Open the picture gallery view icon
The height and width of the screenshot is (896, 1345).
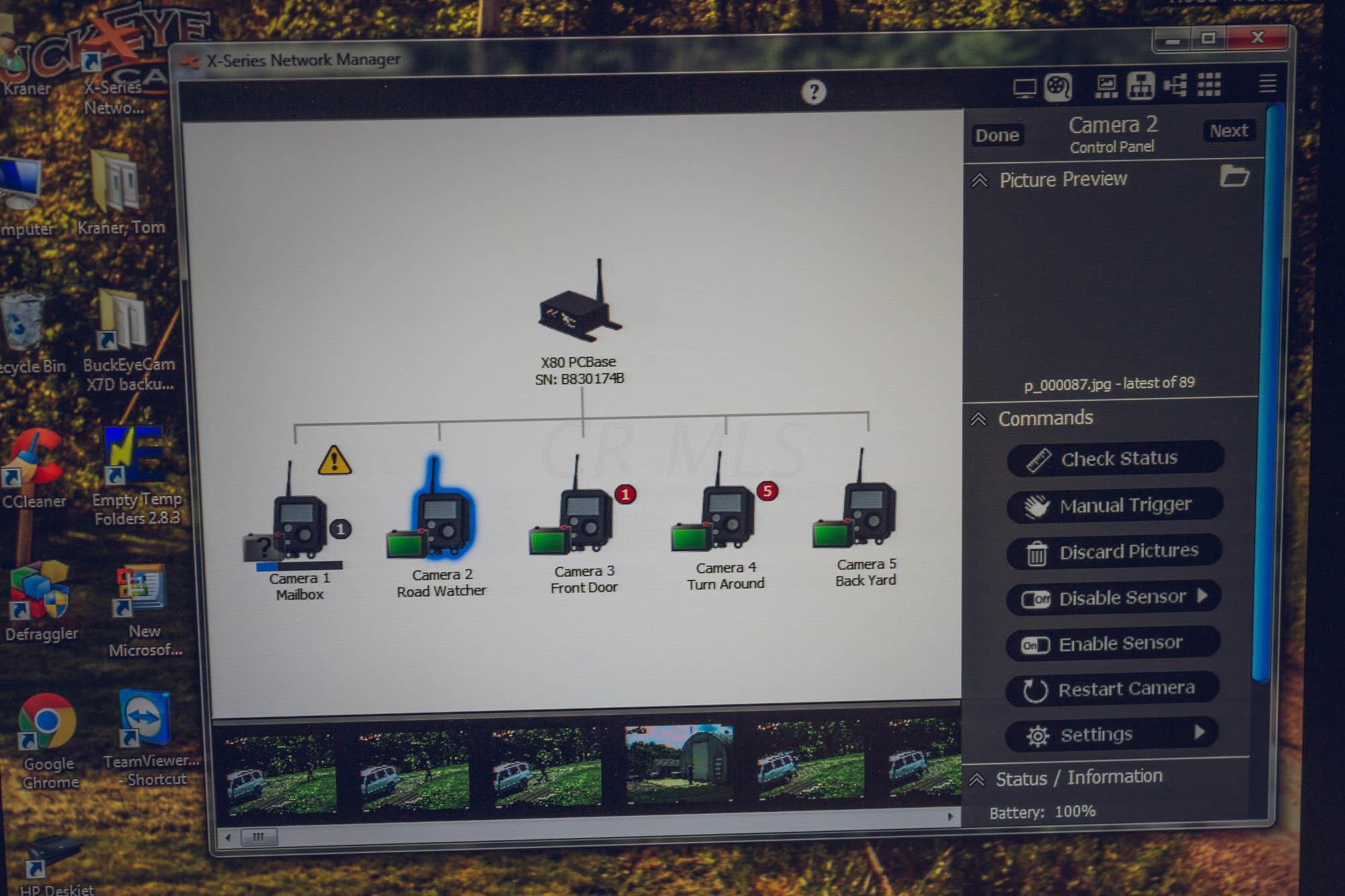click(x=1106, y=86)
